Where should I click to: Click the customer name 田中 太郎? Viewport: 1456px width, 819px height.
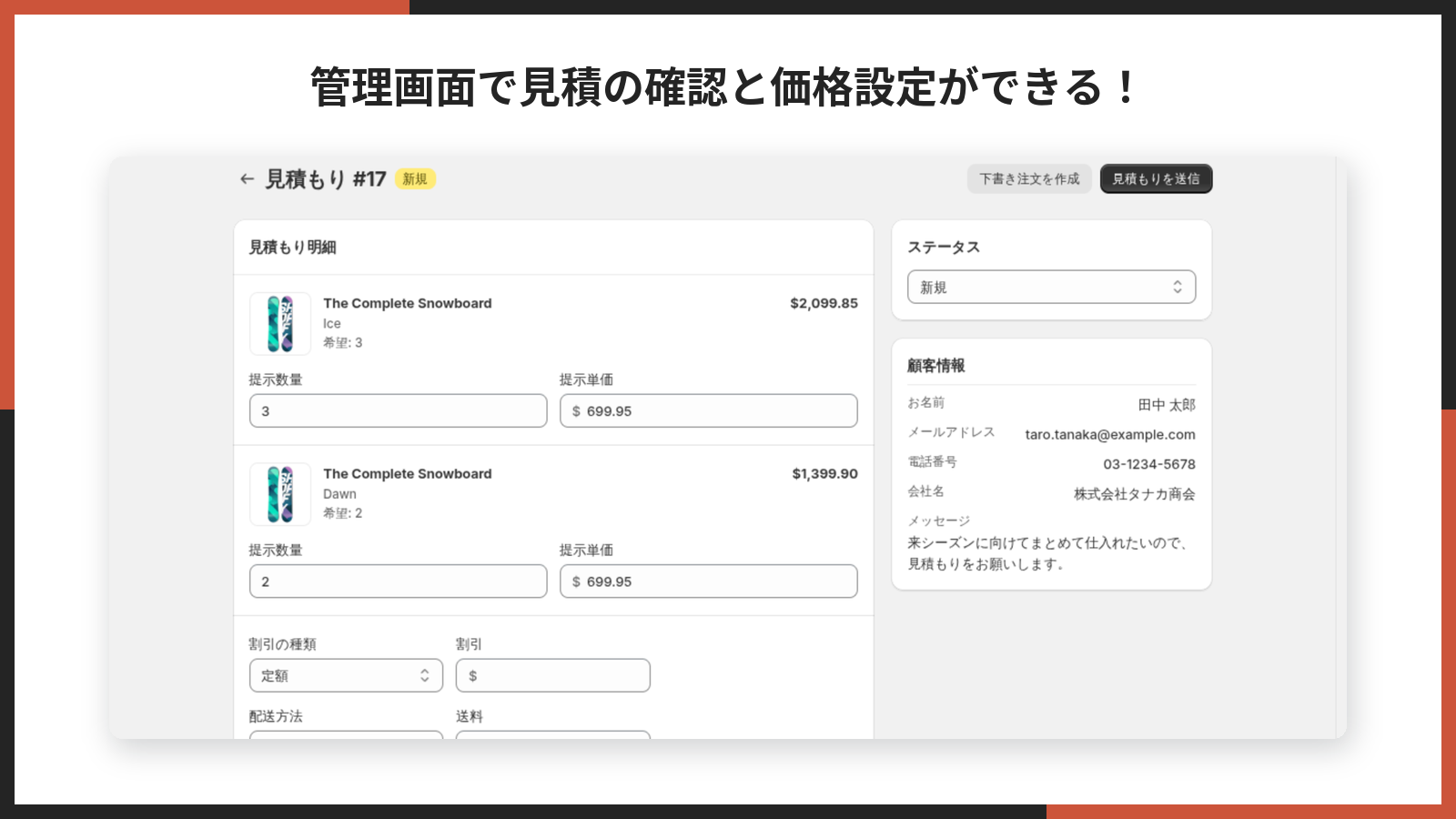click(x=1167, y=405)
